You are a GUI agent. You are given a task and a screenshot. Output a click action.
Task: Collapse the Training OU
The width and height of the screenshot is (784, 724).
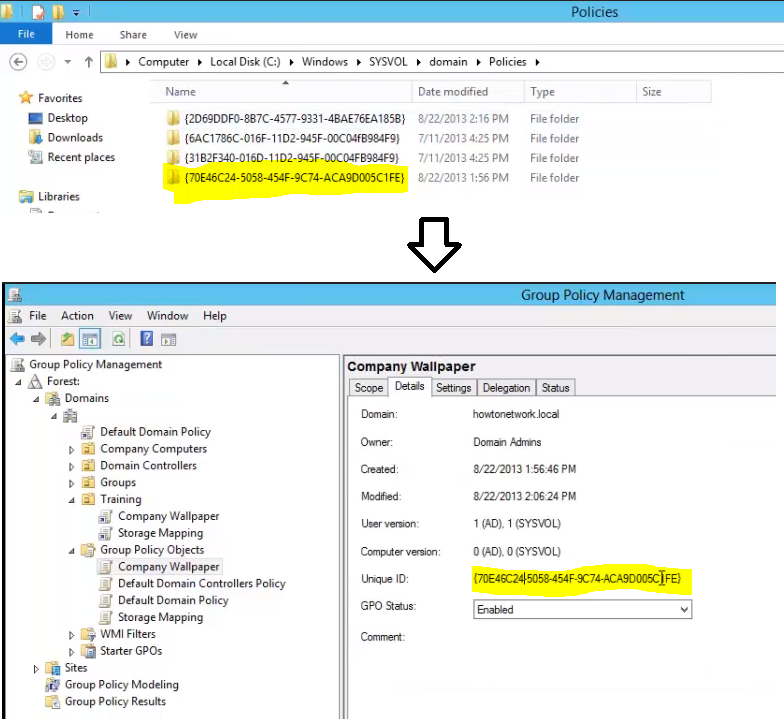coord(72,500)
